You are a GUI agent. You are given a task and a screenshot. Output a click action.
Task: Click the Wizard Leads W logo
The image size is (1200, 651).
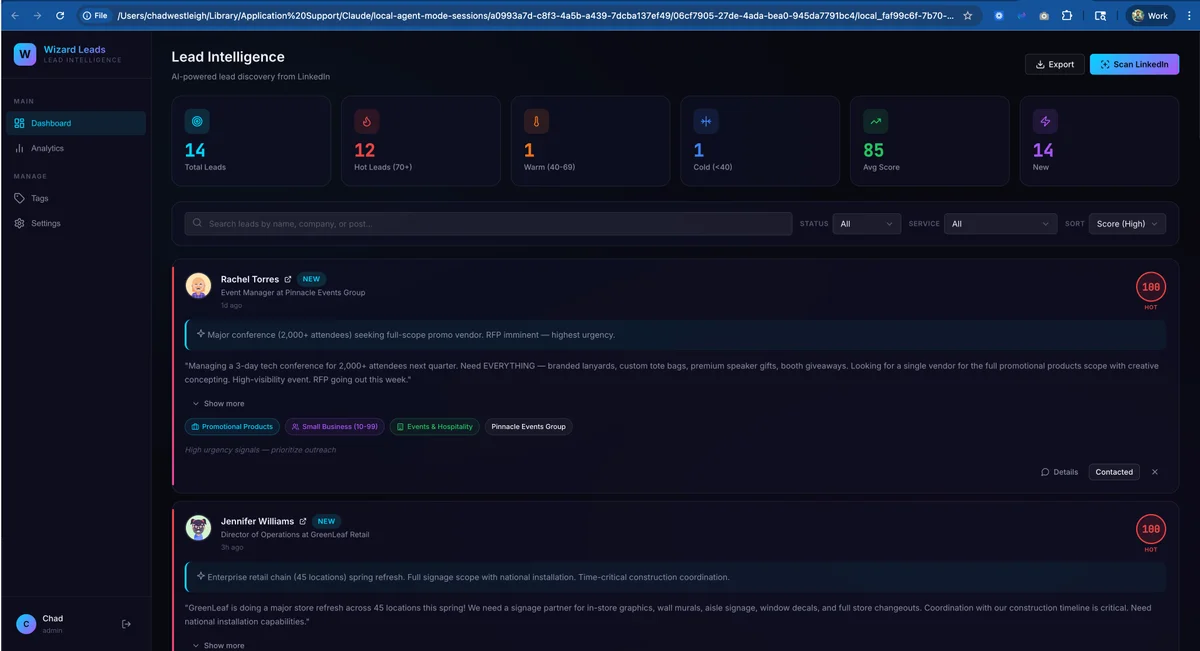(x=25, y=55)
